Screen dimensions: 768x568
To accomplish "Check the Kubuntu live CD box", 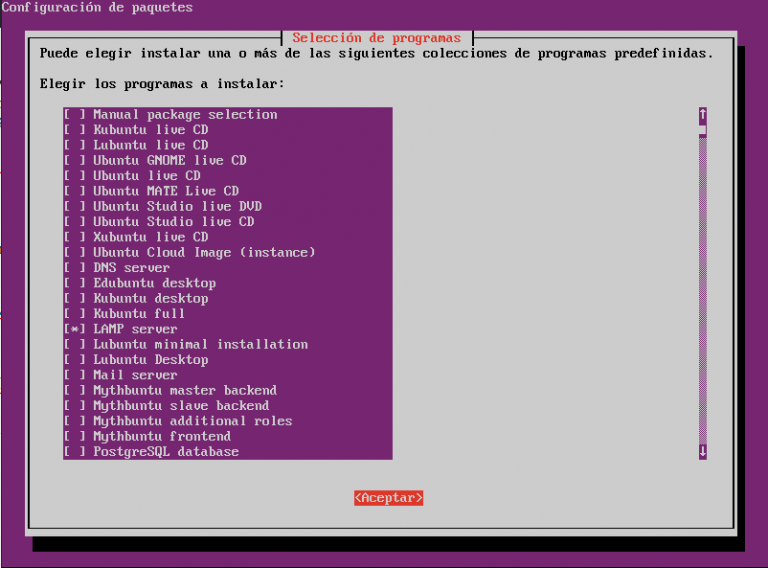I will [74, 130].
